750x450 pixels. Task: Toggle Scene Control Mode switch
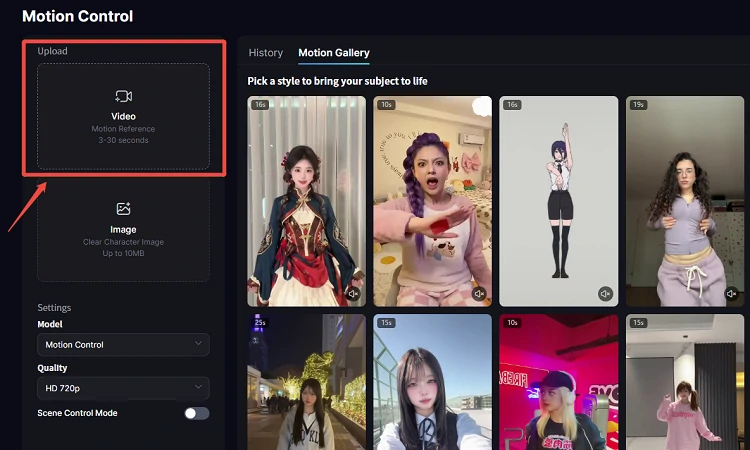pos(197,413)
